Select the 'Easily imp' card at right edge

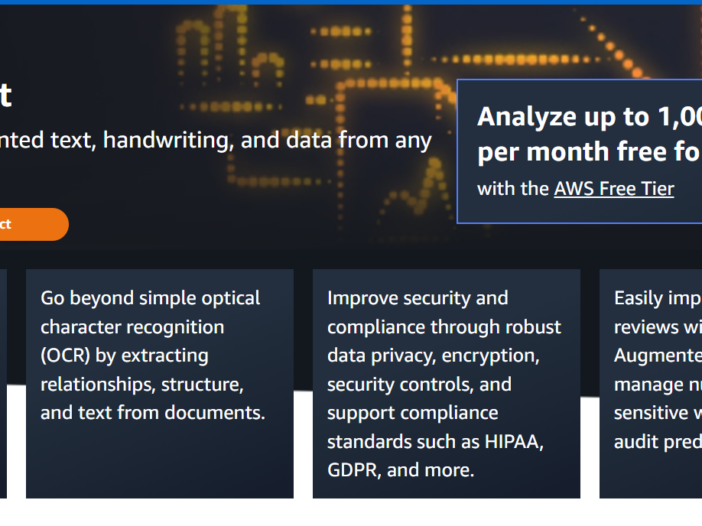click(x=651, y=384)
